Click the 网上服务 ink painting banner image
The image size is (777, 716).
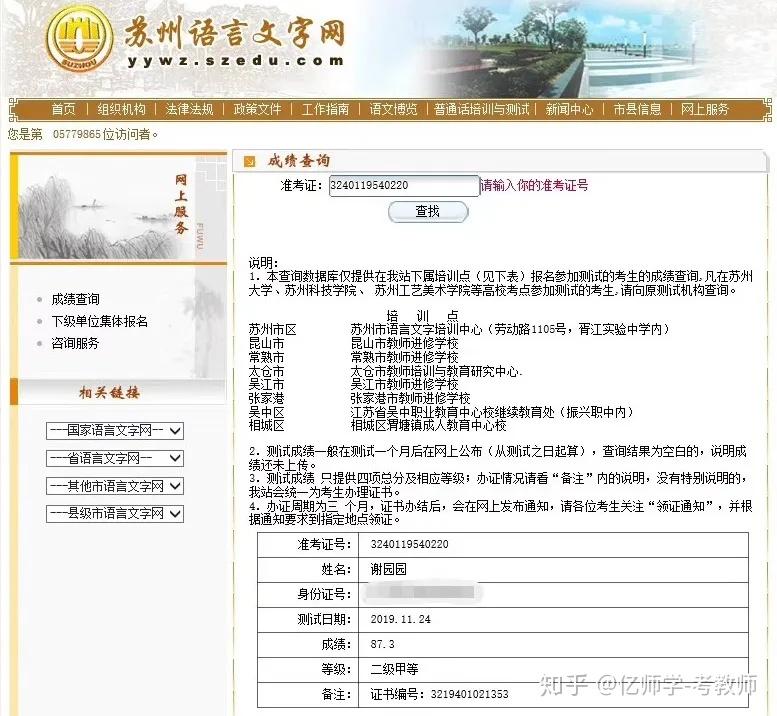(x=119, y=208)
